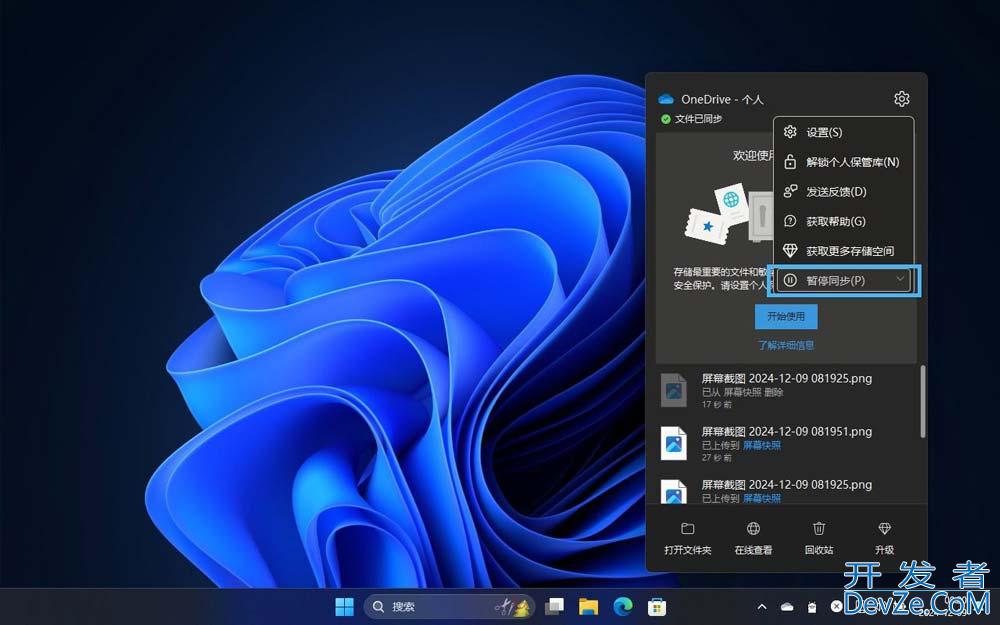
Task: Click the image thumbnail of 081951.png
Action: (x=673, y=443)
